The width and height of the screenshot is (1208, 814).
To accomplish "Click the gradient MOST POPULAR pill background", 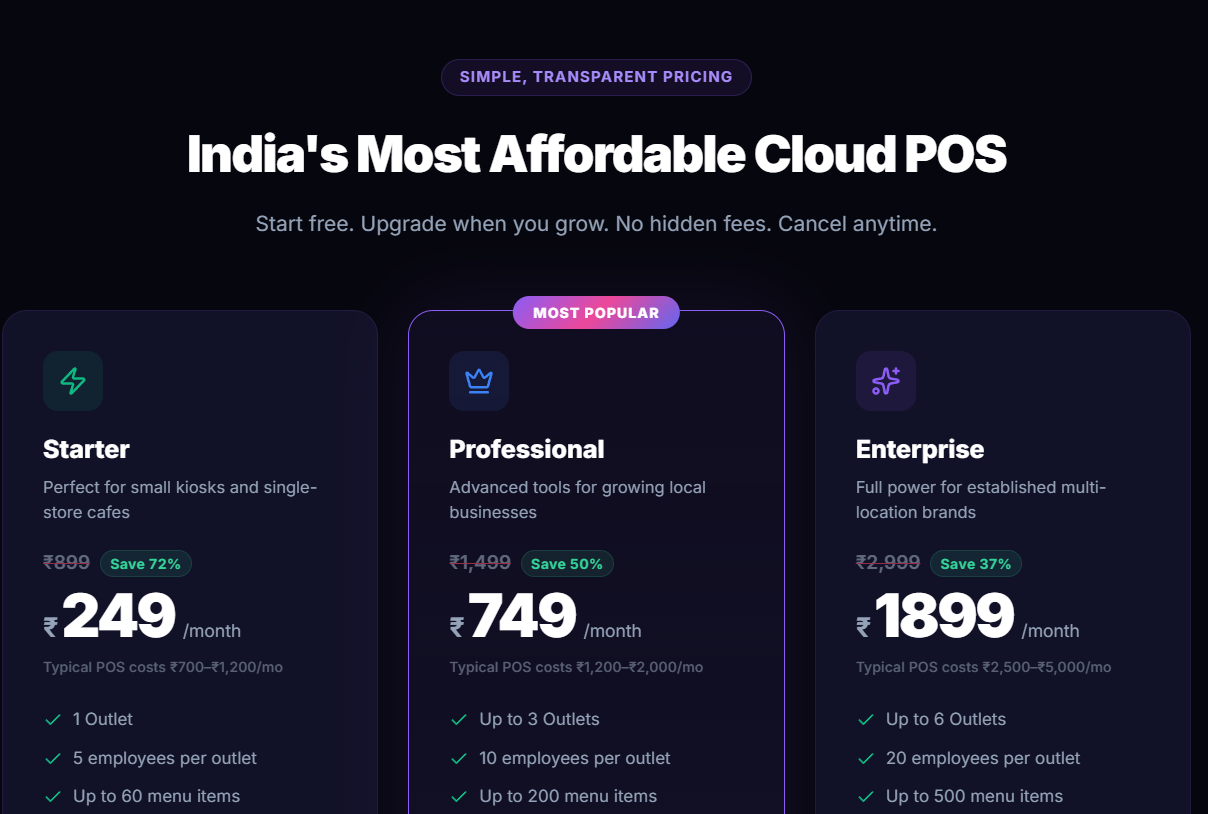I will [x=596, y=312].
